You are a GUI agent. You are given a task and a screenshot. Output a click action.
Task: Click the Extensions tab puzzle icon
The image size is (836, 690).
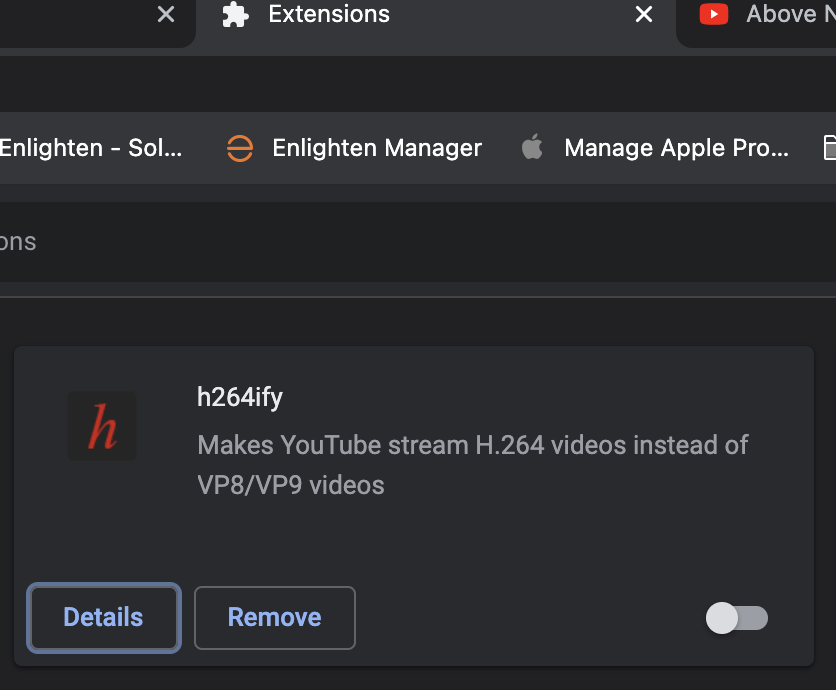pos(235,14)
